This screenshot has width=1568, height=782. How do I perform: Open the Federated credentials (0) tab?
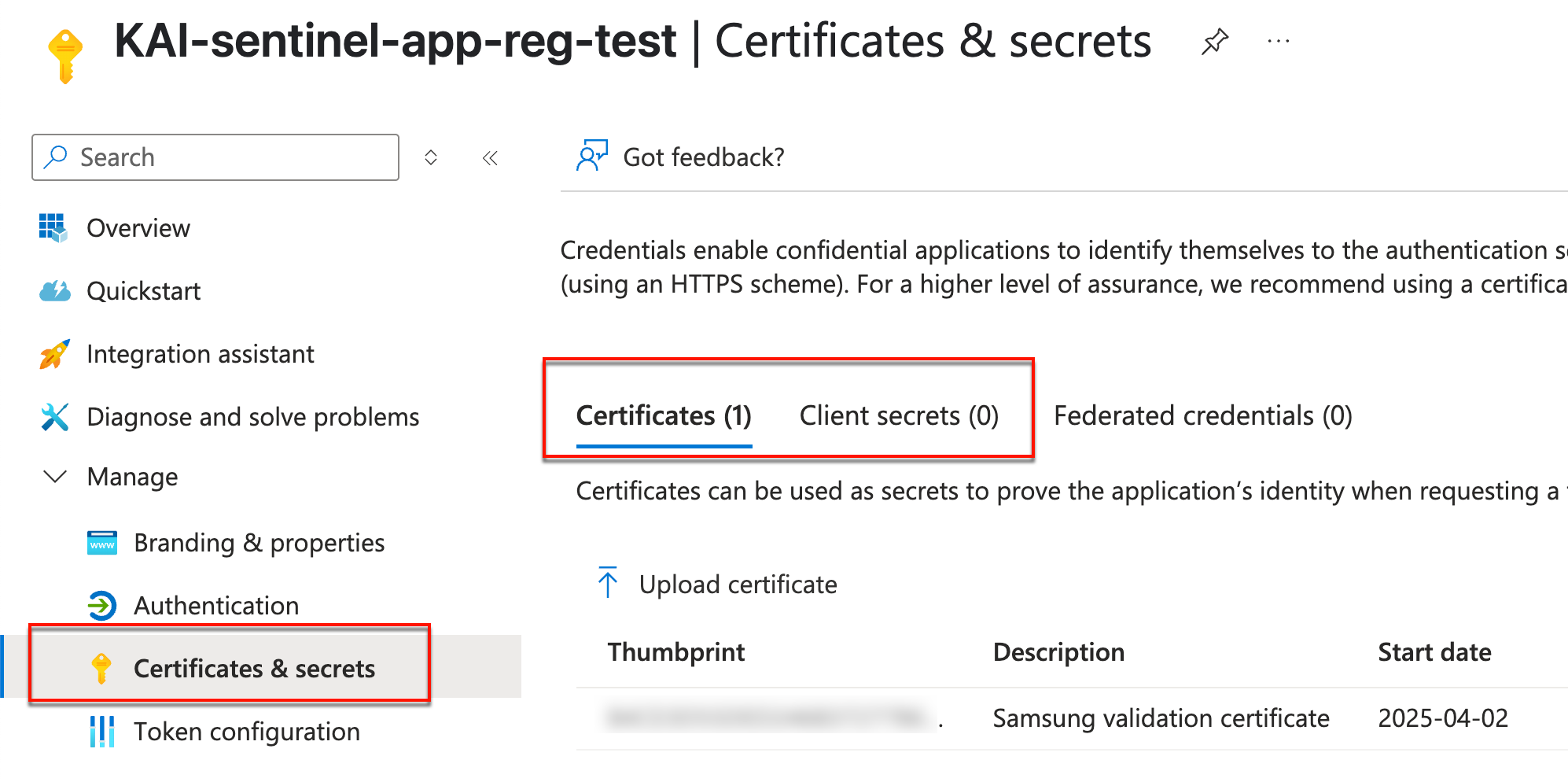pyautogui.click(x=1202, y=415)
